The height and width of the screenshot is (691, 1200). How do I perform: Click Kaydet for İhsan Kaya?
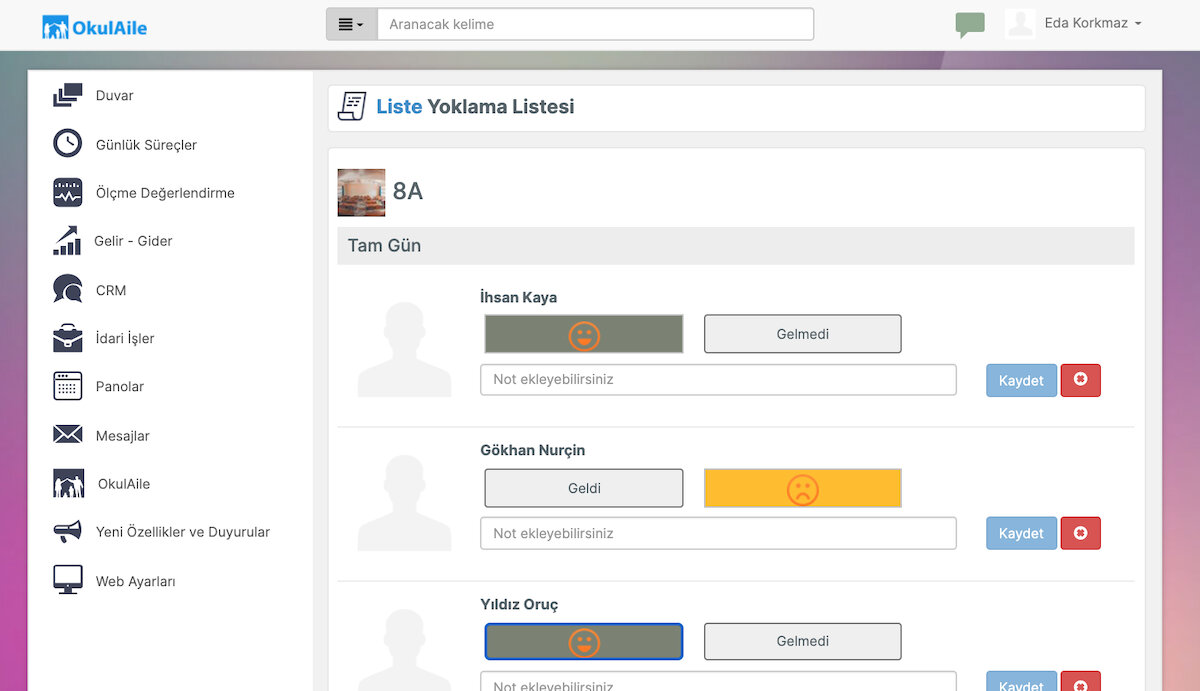point(1021,380)
